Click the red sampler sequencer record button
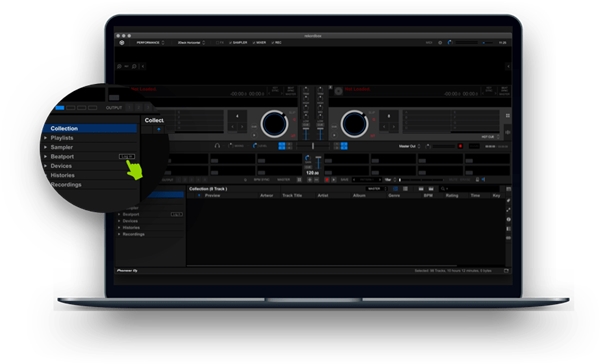600x364 pixels. pos(327,180)
